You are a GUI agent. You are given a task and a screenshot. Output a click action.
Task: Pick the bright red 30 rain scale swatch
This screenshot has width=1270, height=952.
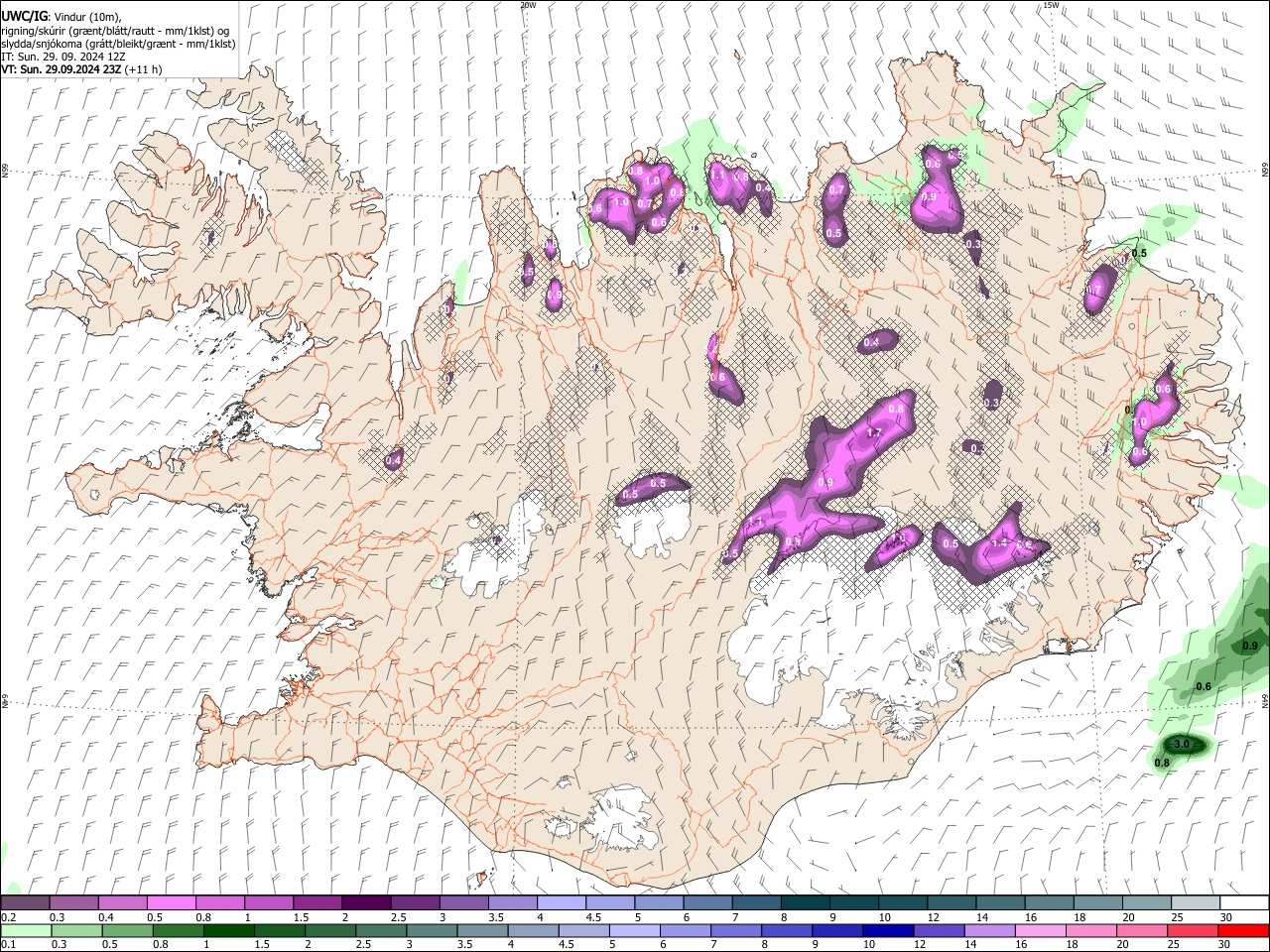coord(1244,930)
